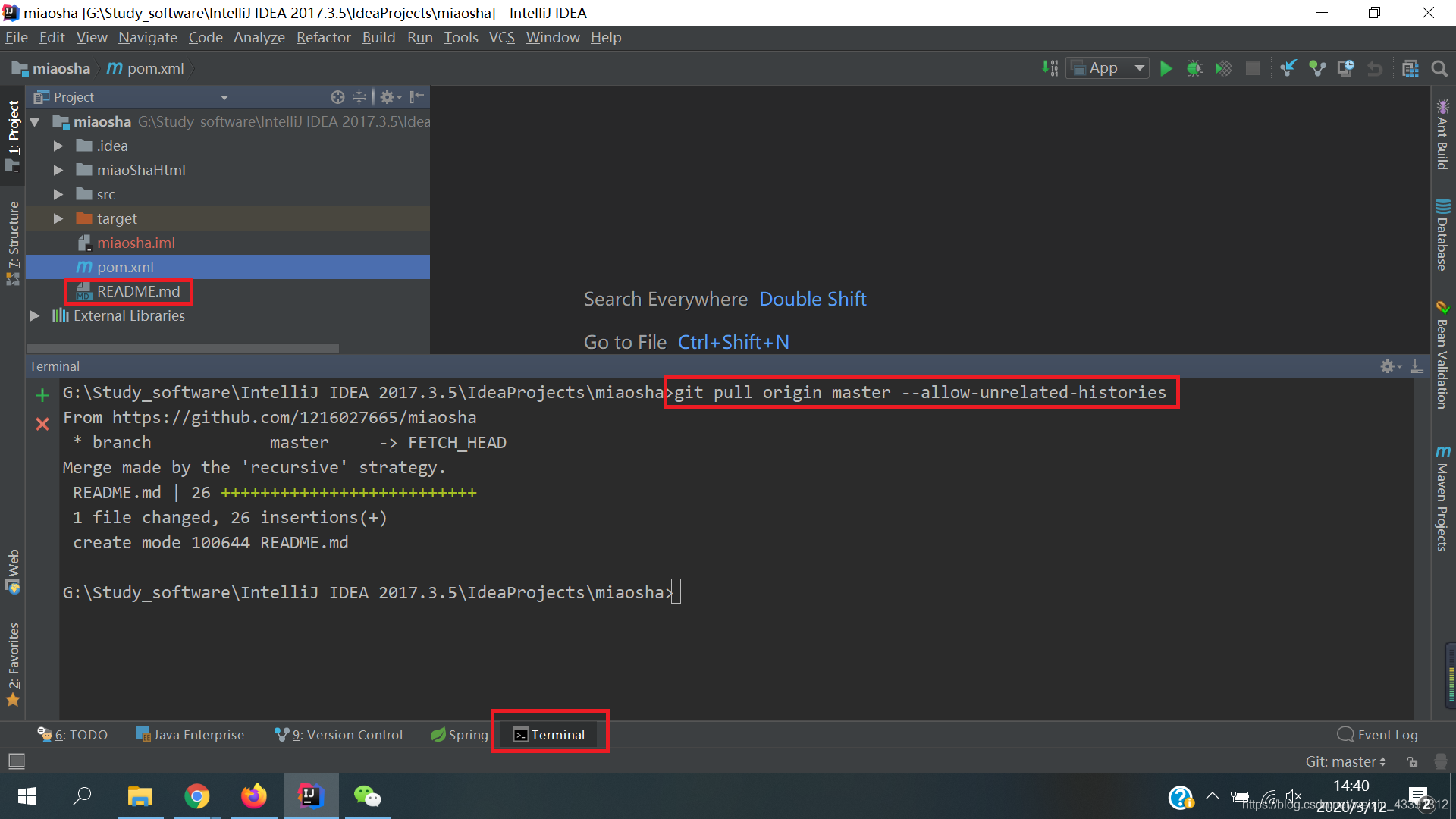Expand the .idea folder

tap(58, 146)
